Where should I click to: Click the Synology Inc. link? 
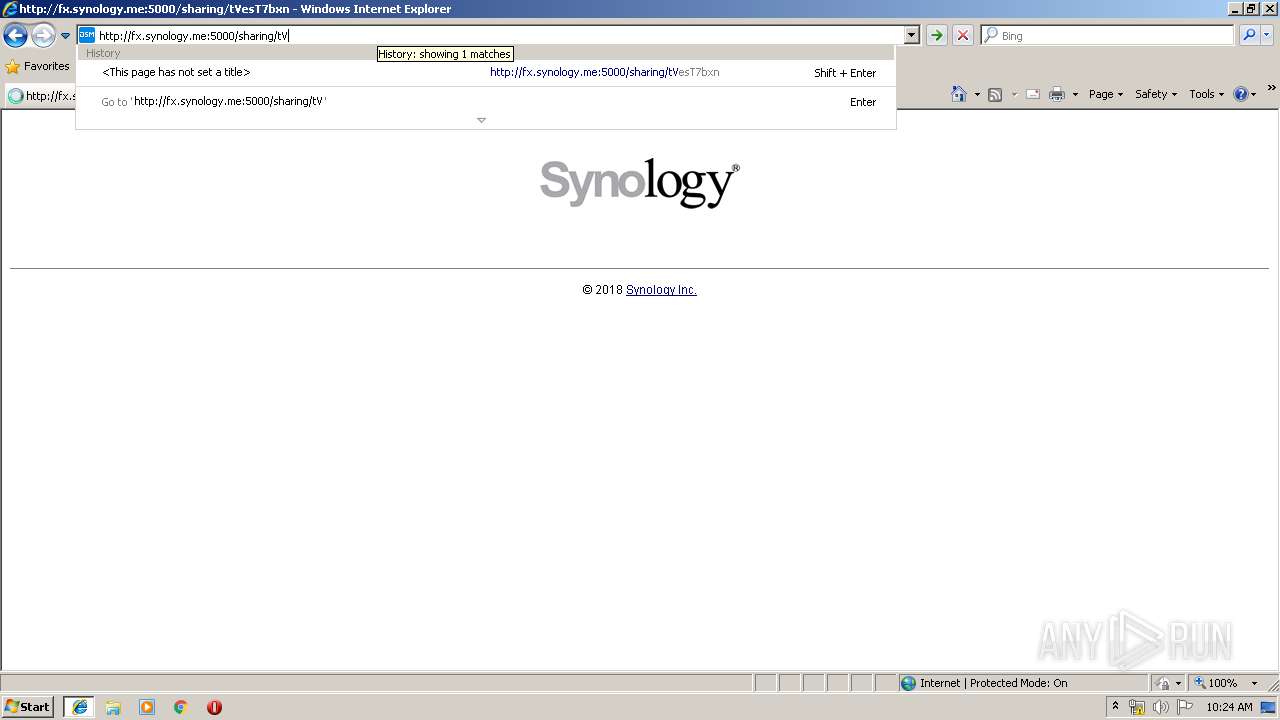(661, 290)
